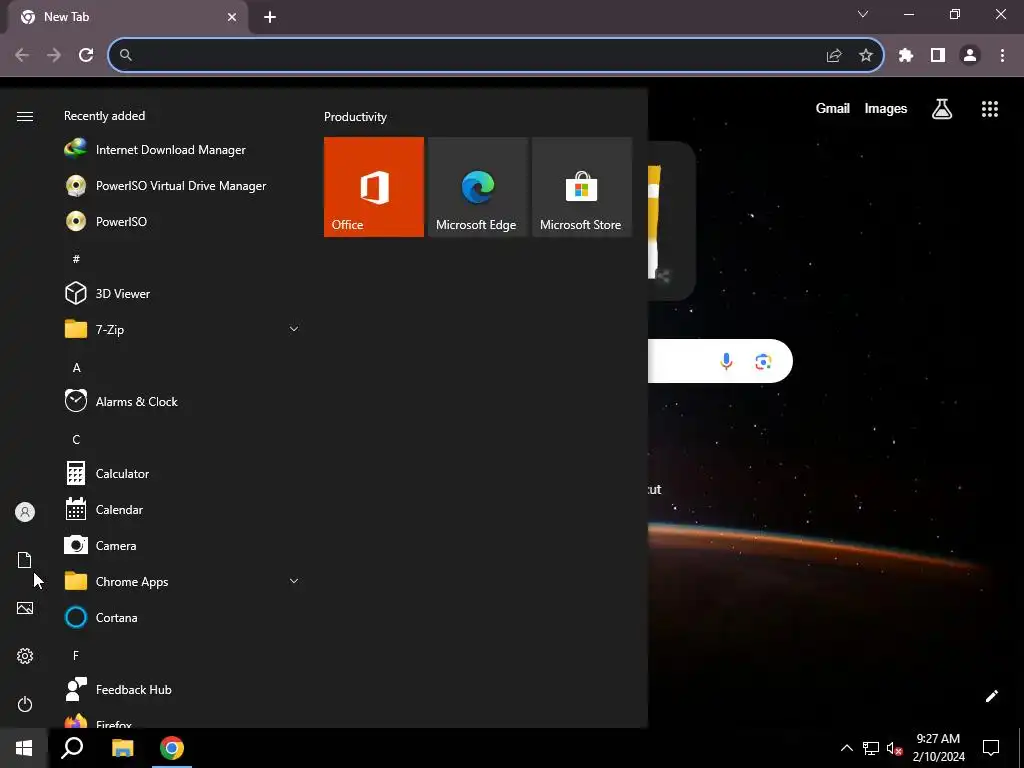The image size is (1024, 768).
Task: Open the Microsoft Store tile
Action: tap(582, 187)
